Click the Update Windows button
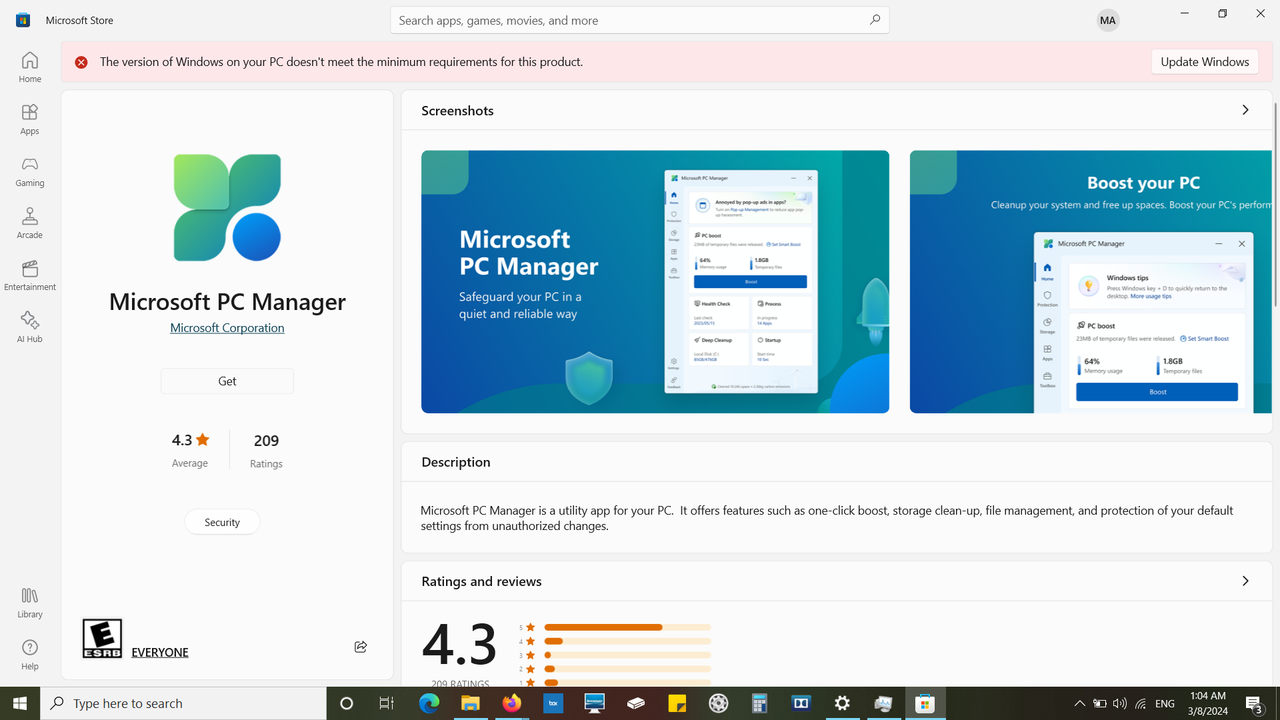This screenshot has height=720, width=1280. point(1204,61)
